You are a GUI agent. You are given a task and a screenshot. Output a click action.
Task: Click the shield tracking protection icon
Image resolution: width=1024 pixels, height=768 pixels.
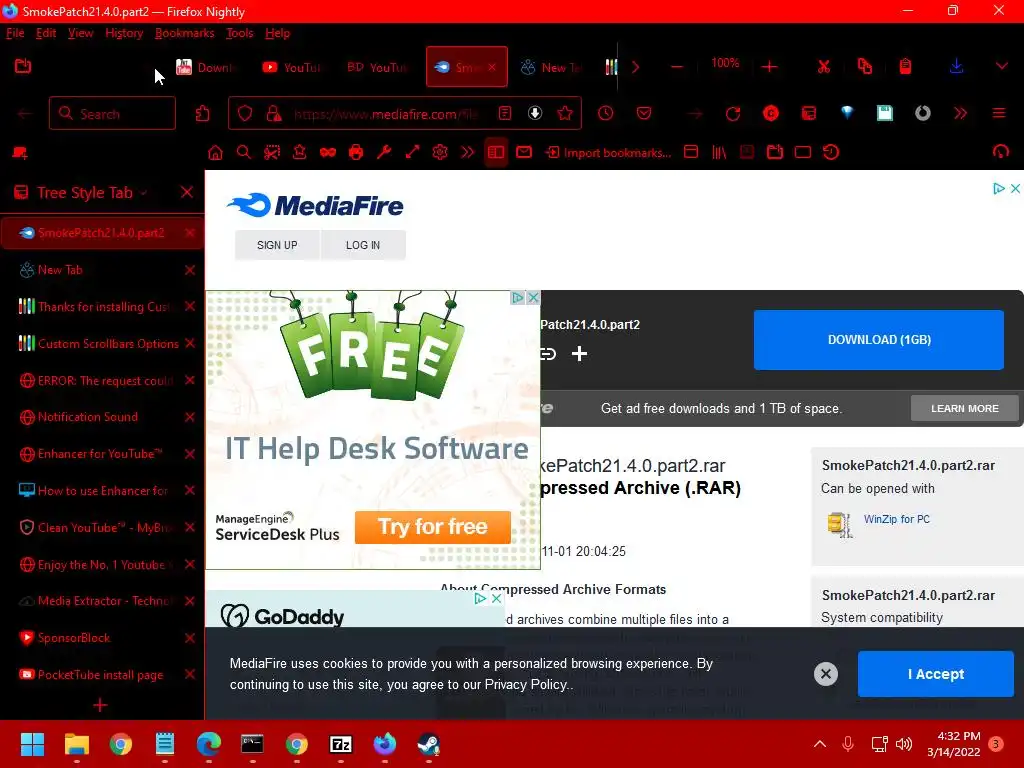coord(245,114)
